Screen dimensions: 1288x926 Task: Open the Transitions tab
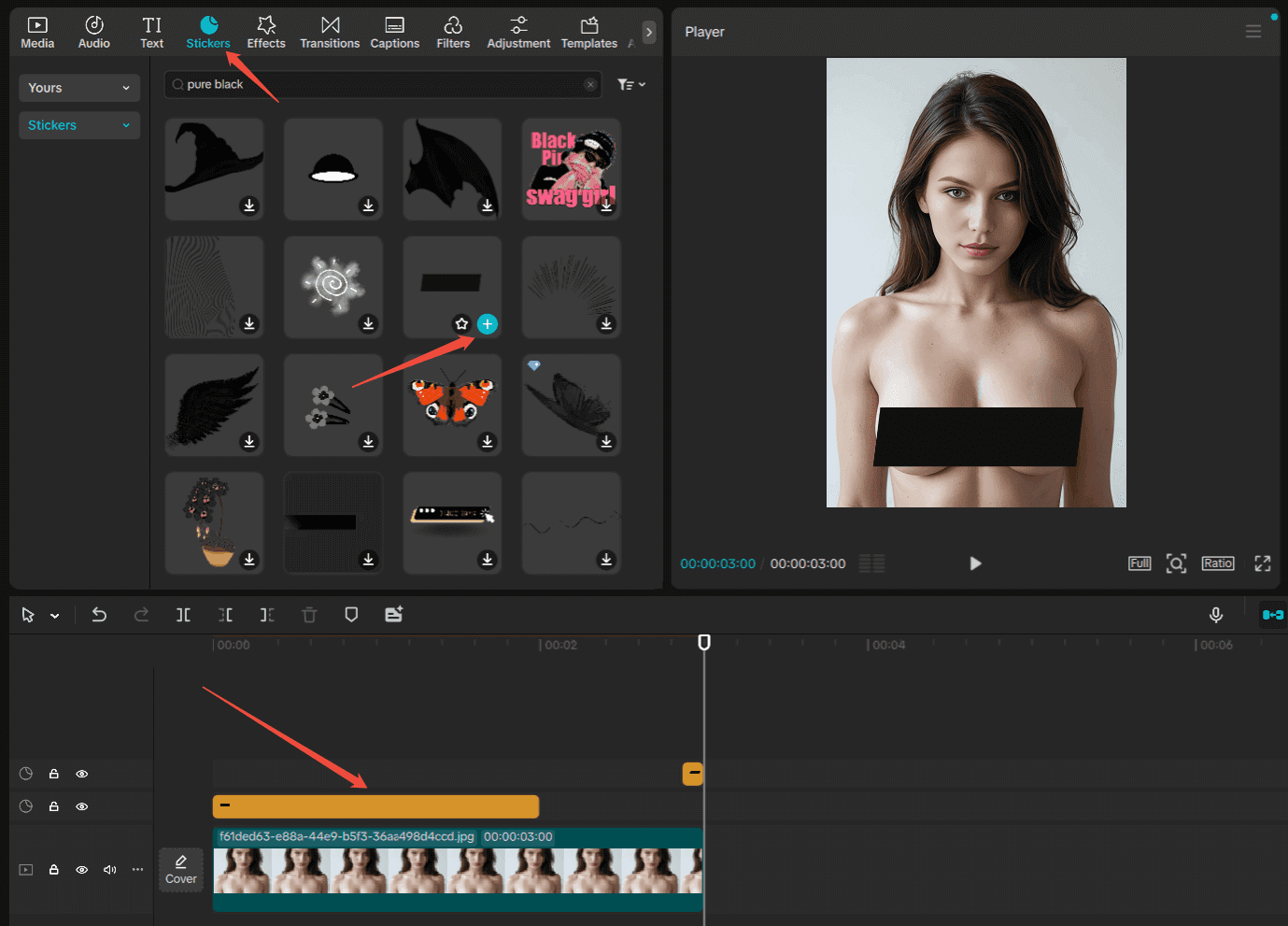[x=330, y=32]
